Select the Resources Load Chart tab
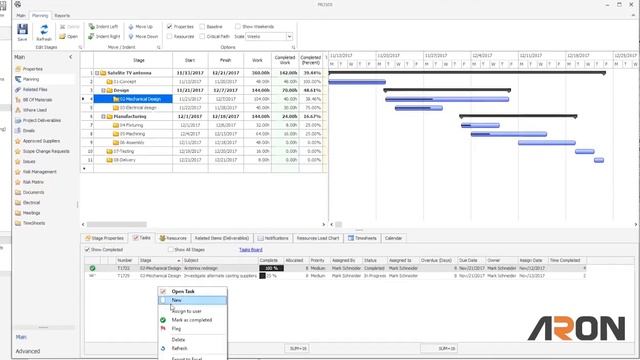The height and width of the screenshot is (360, 640). pyautogui.click(x=318, y=238)
